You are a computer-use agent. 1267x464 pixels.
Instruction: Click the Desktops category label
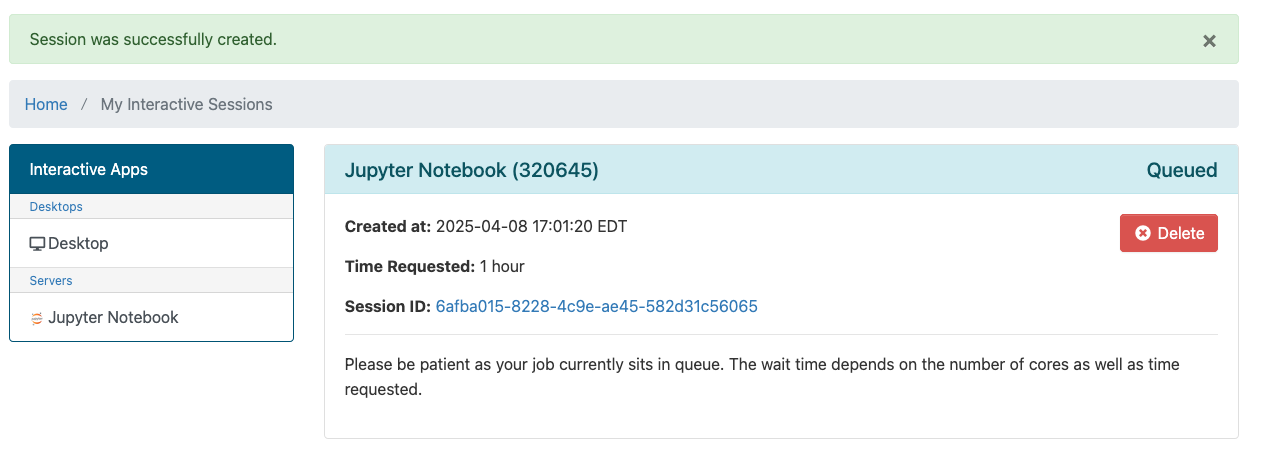click(x=56, y=207)
